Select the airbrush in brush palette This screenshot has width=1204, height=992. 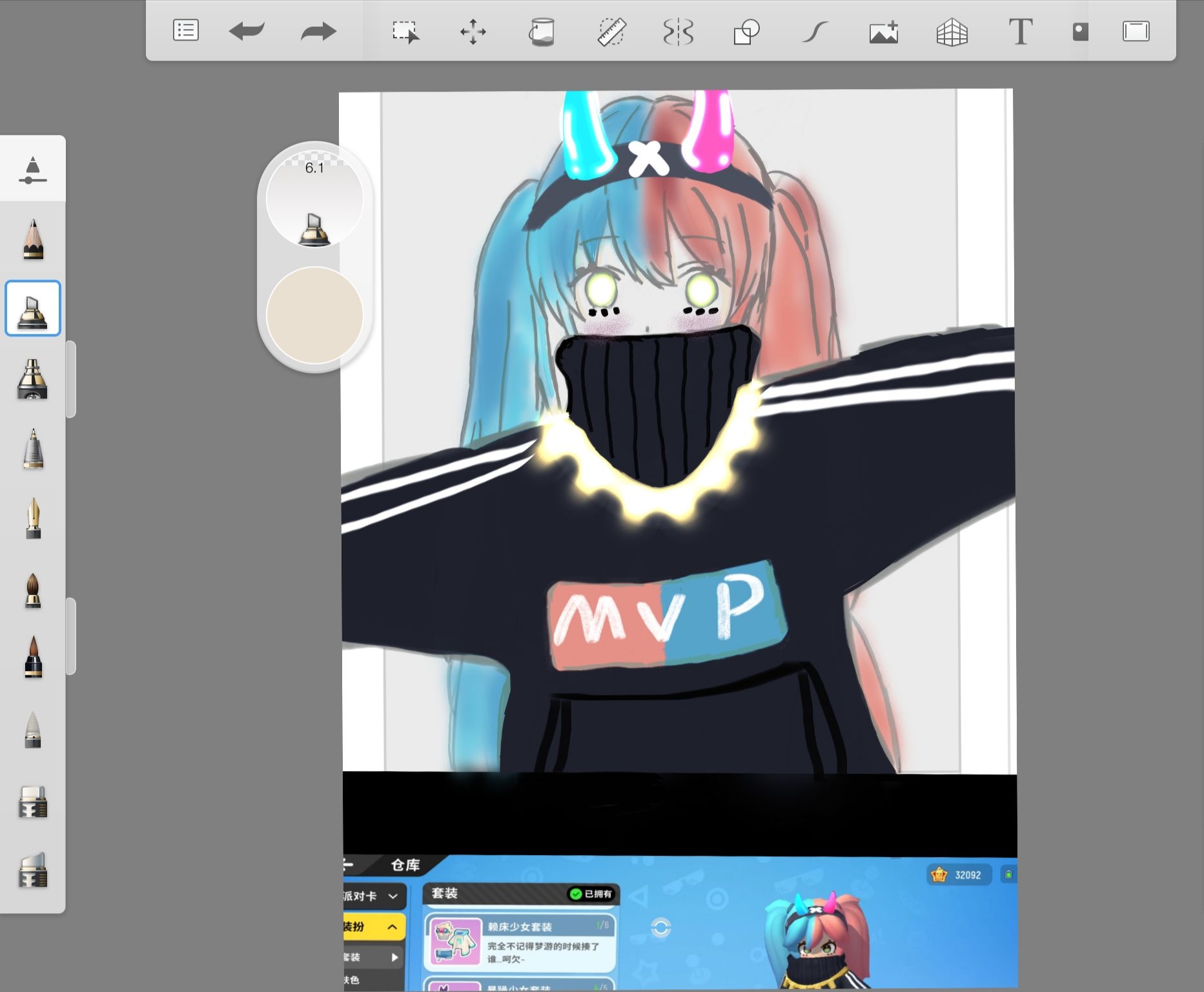point(33,379)
